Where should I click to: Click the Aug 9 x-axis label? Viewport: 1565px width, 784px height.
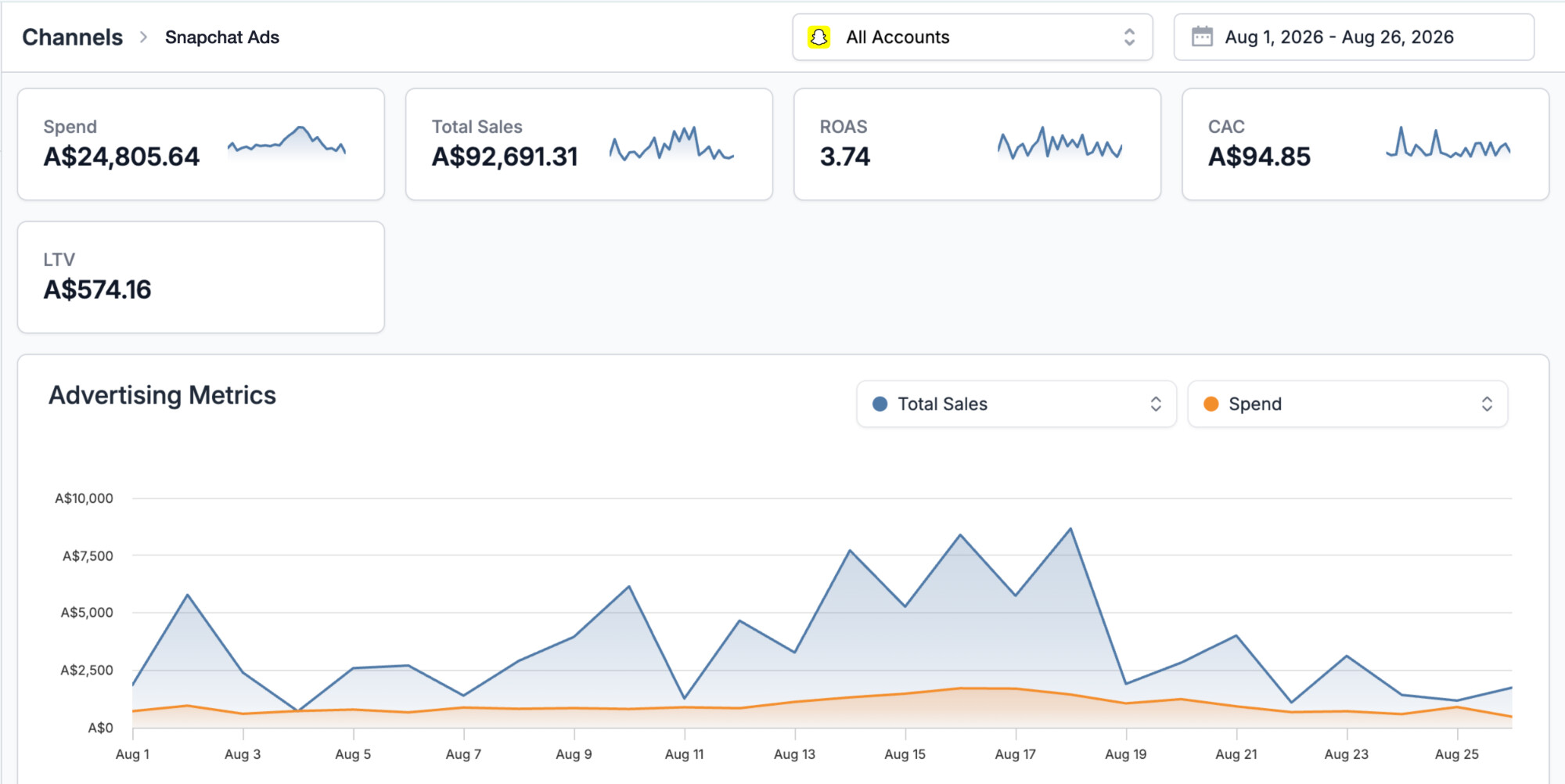click(x=574, y=754)
